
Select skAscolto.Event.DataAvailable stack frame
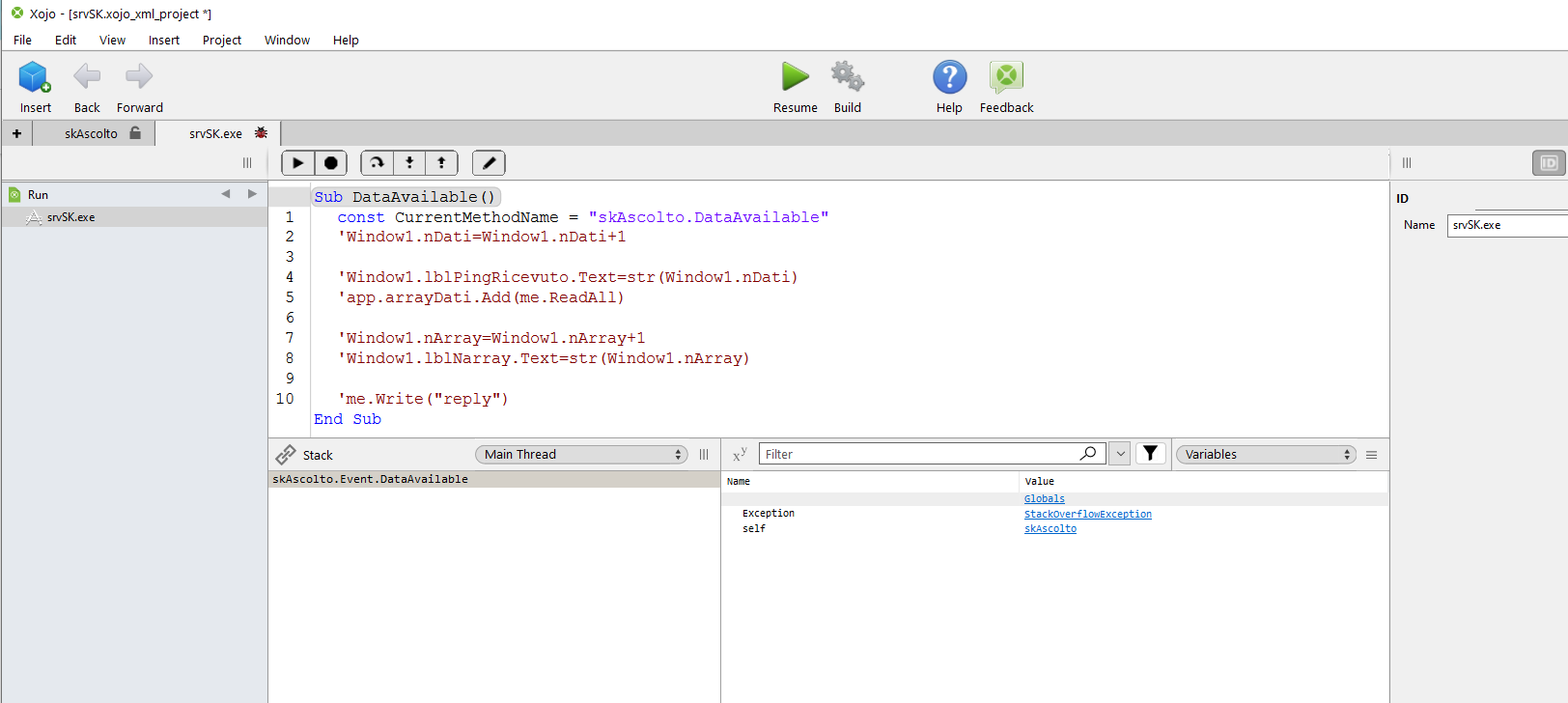(494, 479)
